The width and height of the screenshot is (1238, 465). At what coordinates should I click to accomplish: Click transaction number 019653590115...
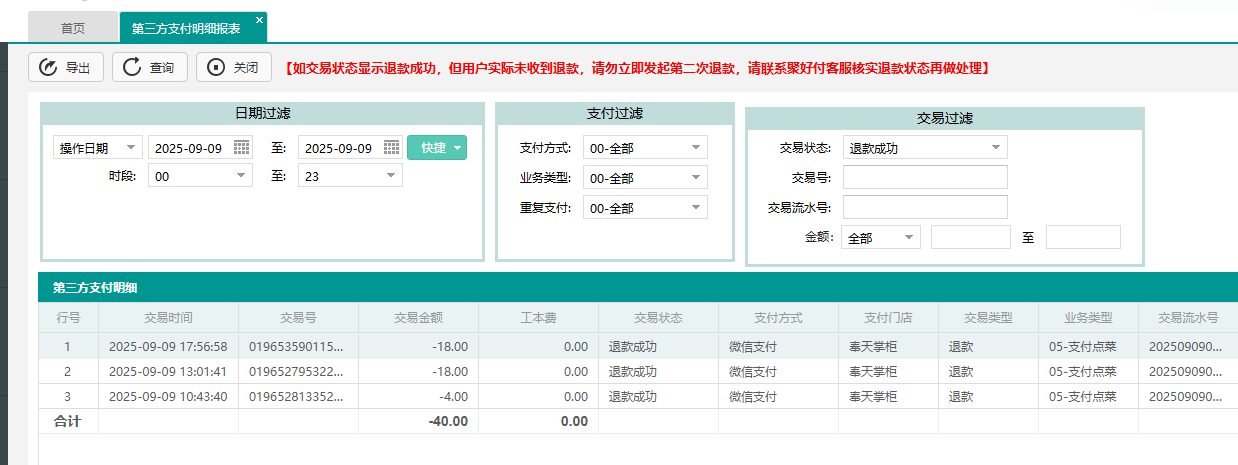[296, 346]
